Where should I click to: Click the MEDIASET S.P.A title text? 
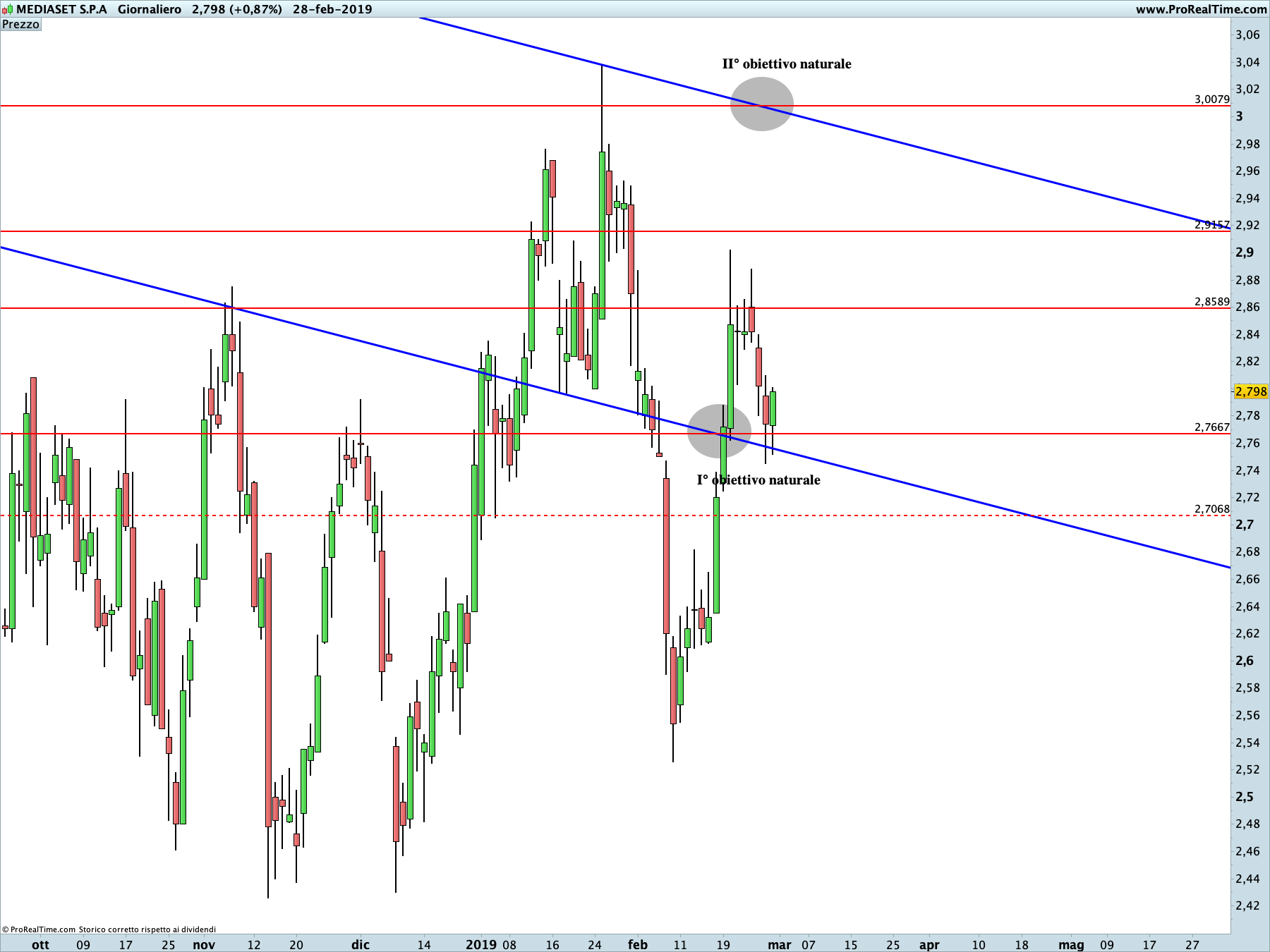coord(62,9)
